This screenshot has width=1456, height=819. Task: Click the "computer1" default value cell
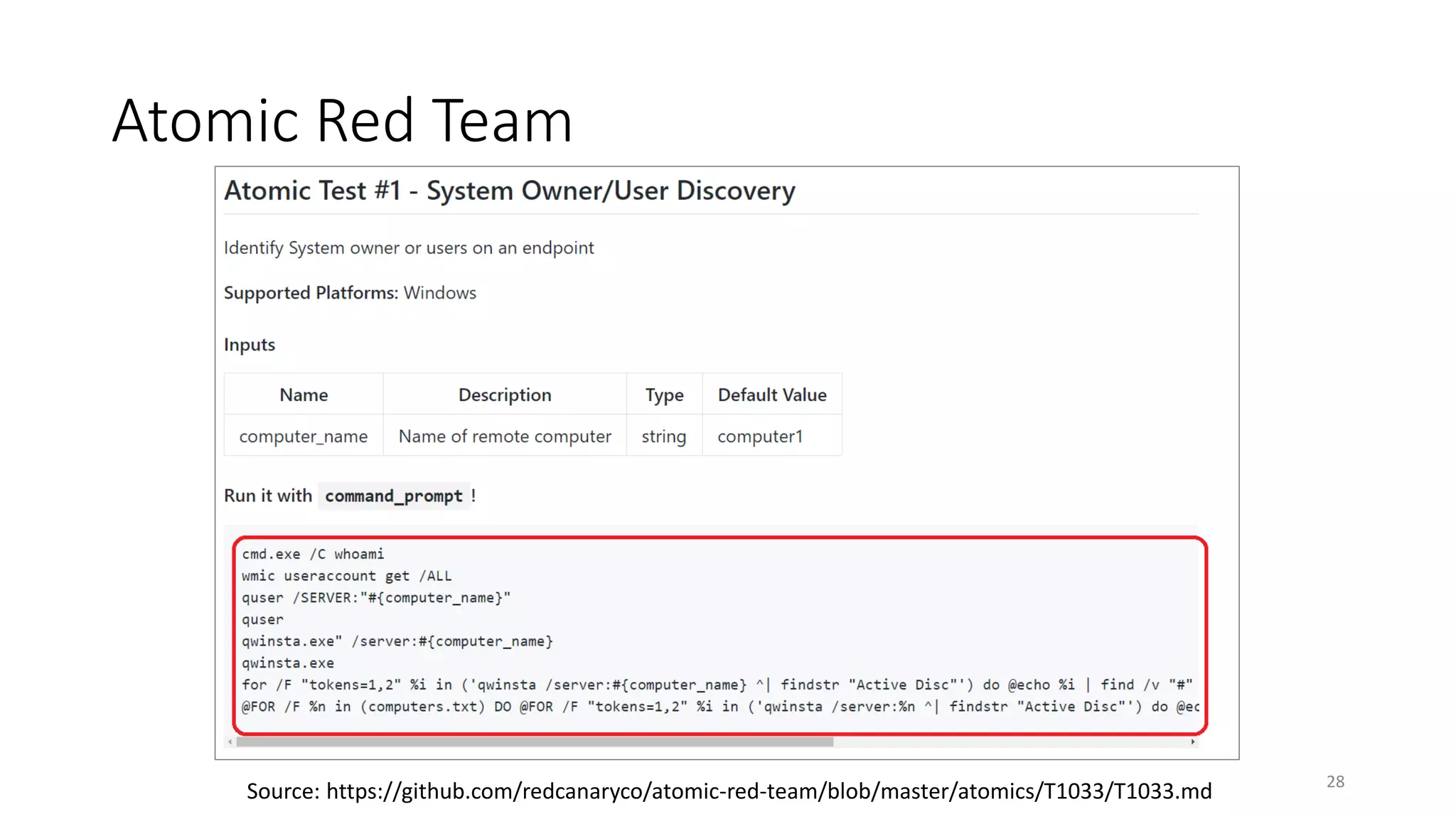772,436
